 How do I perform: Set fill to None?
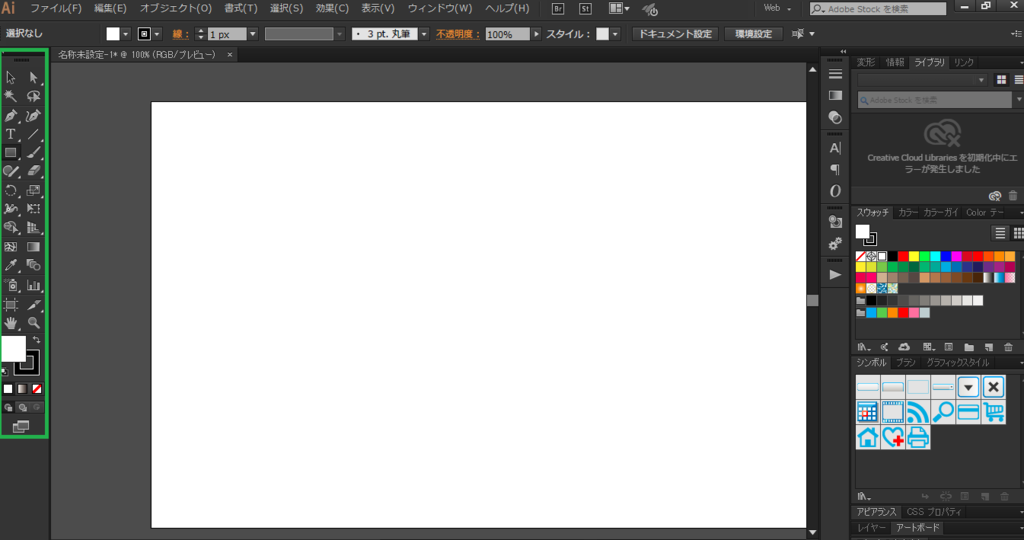37,389
